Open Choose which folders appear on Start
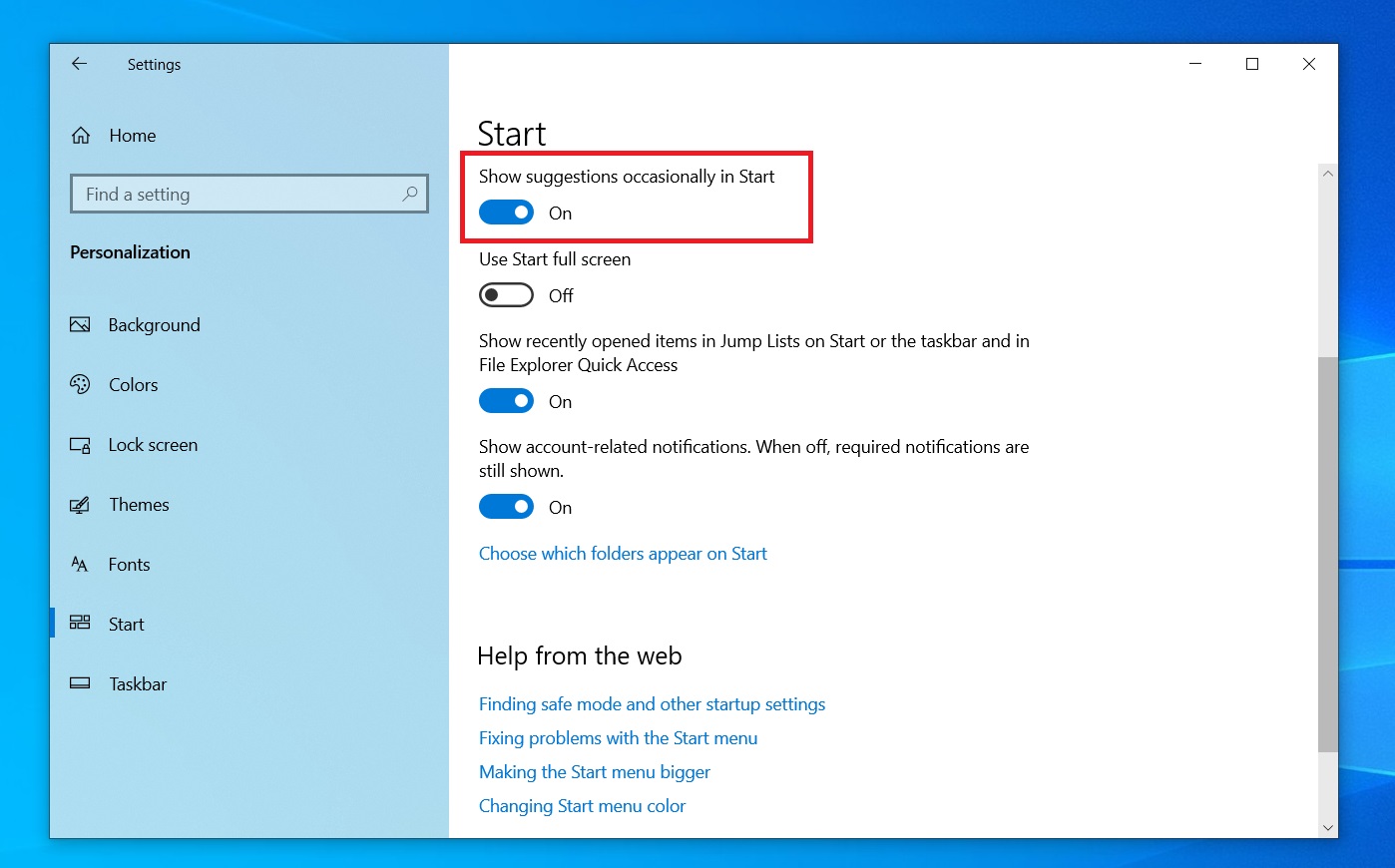 coord(623,554)
